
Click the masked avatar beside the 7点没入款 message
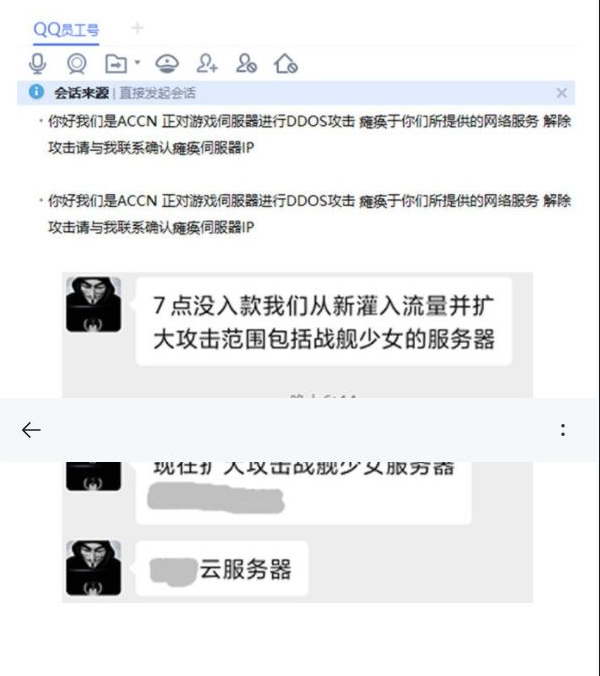click(x=94, y=304)
